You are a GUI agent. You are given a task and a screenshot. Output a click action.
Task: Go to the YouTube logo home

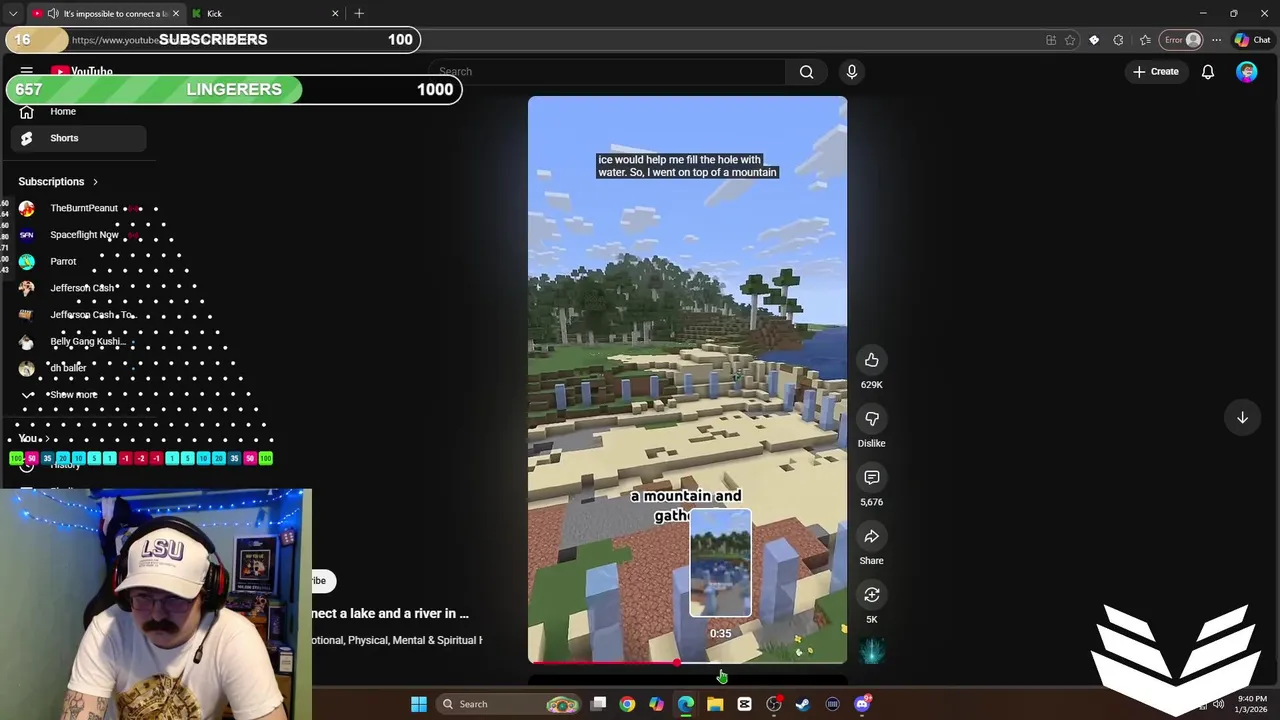(82, 72)
